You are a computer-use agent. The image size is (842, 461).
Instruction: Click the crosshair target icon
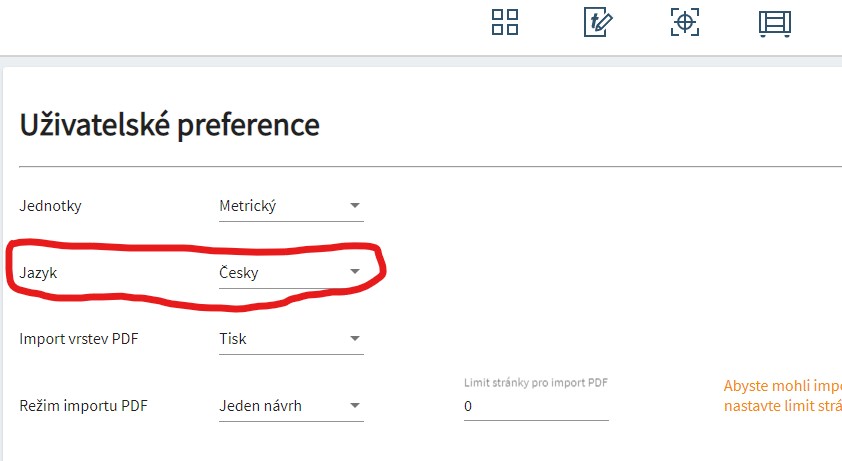click(x=684, y=22)
